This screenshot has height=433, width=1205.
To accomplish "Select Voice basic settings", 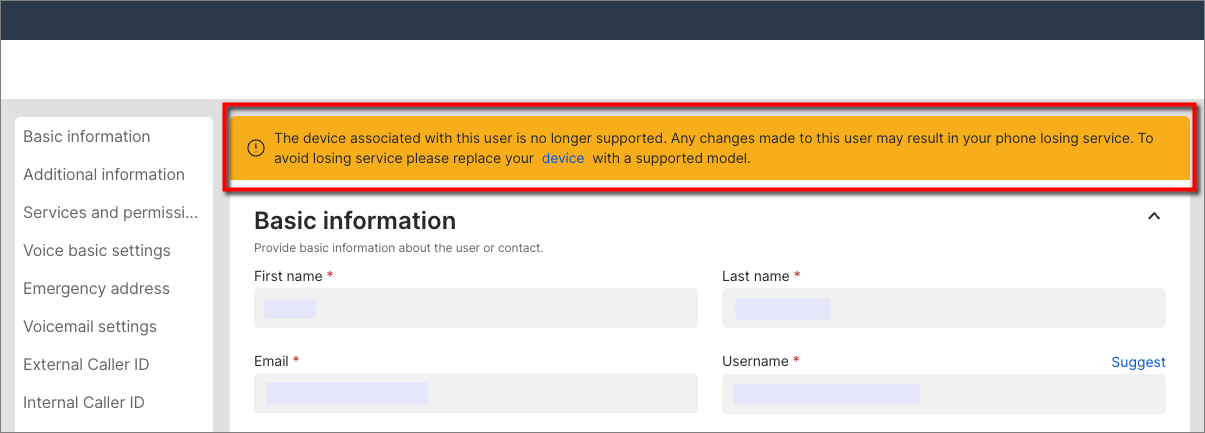I will 97,251.
